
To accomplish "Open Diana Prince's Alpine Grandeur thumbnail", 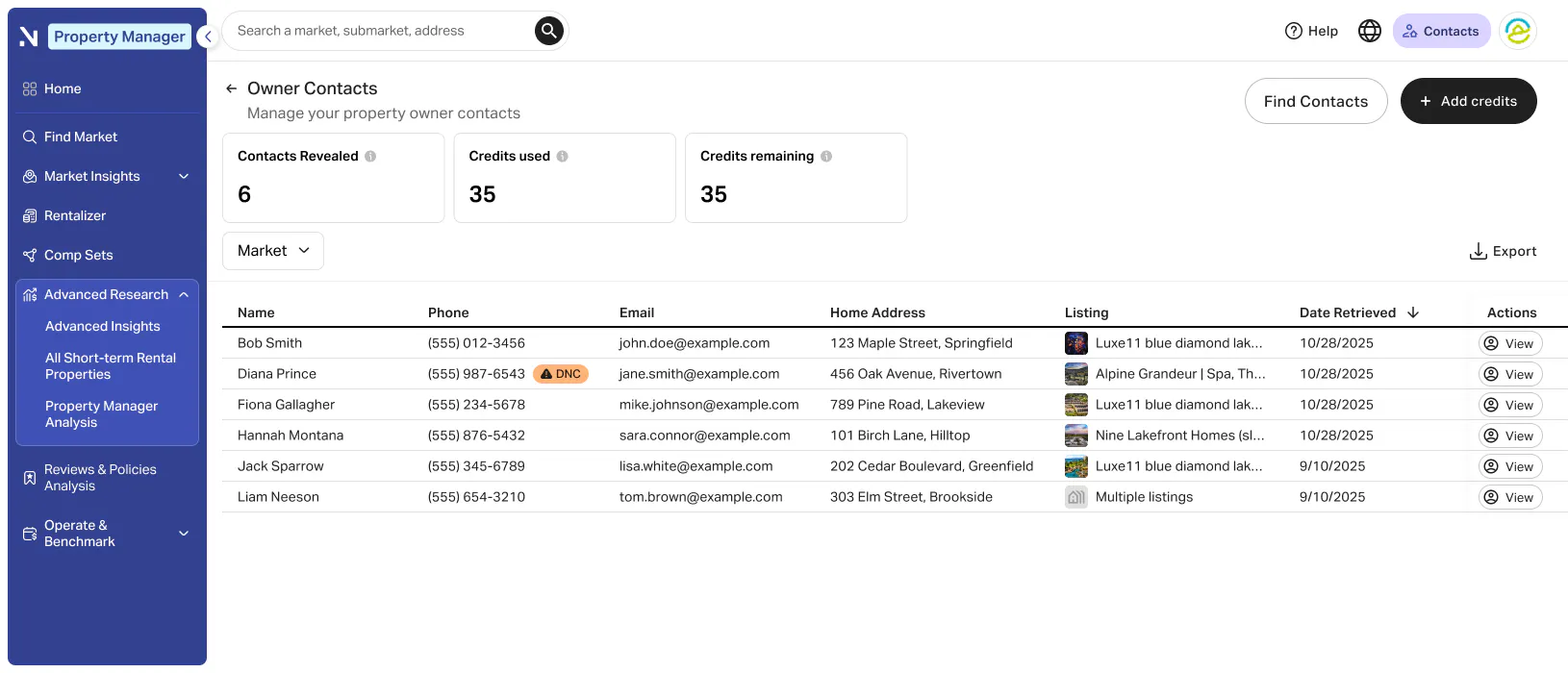I will coord(1076,374).
